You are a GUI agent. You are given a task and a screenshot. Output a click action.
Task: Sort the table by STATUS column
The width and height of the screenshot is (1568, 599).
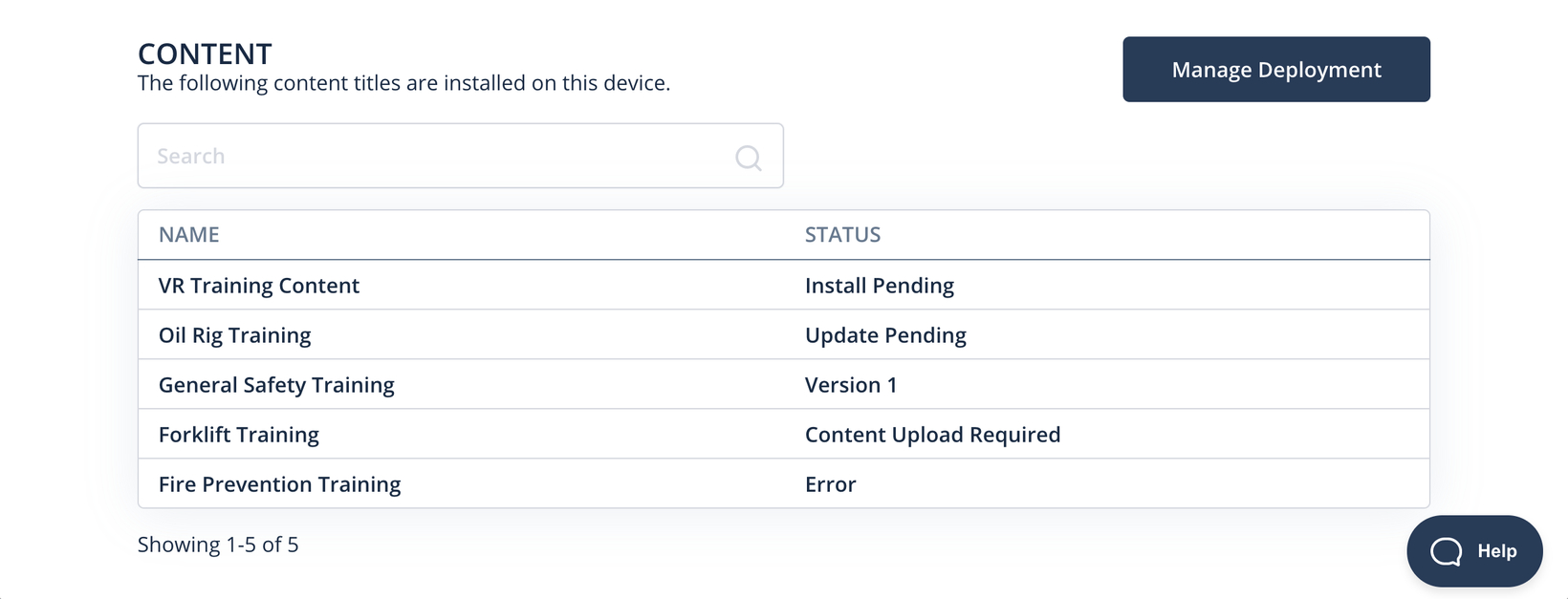[x=842, y=235]
